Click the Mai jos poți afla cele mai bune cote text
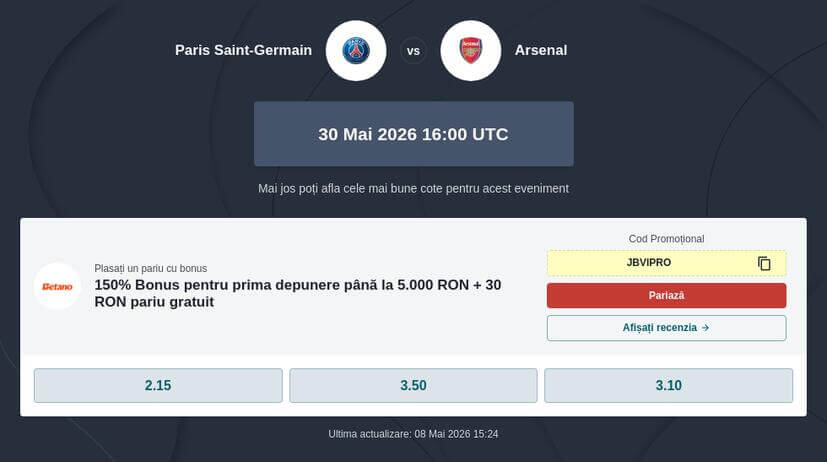This screenshot has height=462, width=827. coord(414,189)
